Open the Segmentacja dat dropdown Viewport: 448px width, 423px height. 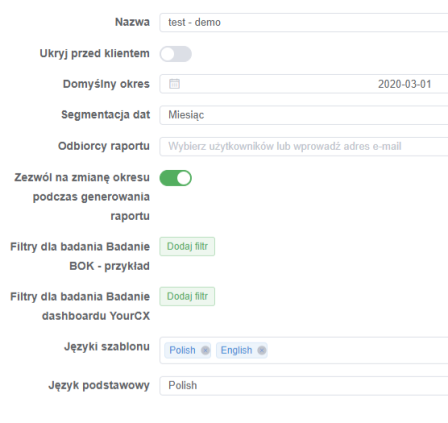tap(304, 115)
